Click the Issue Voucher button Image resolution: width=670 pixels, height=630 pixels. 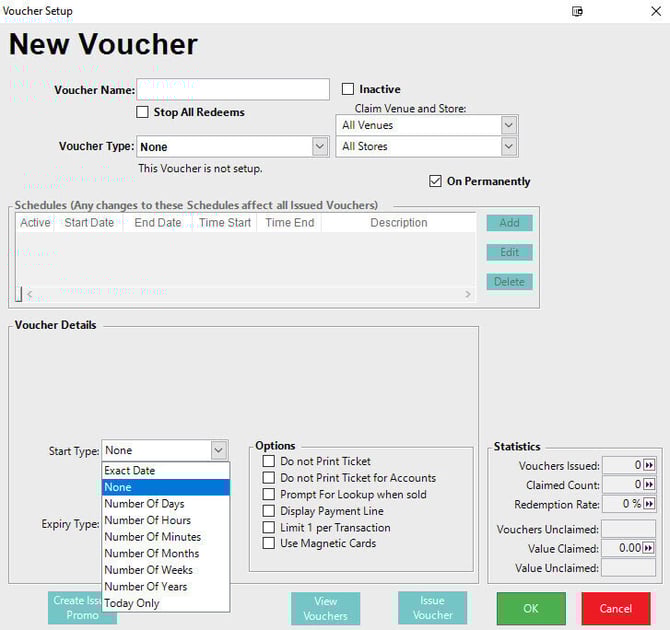[x=432, y=608]
